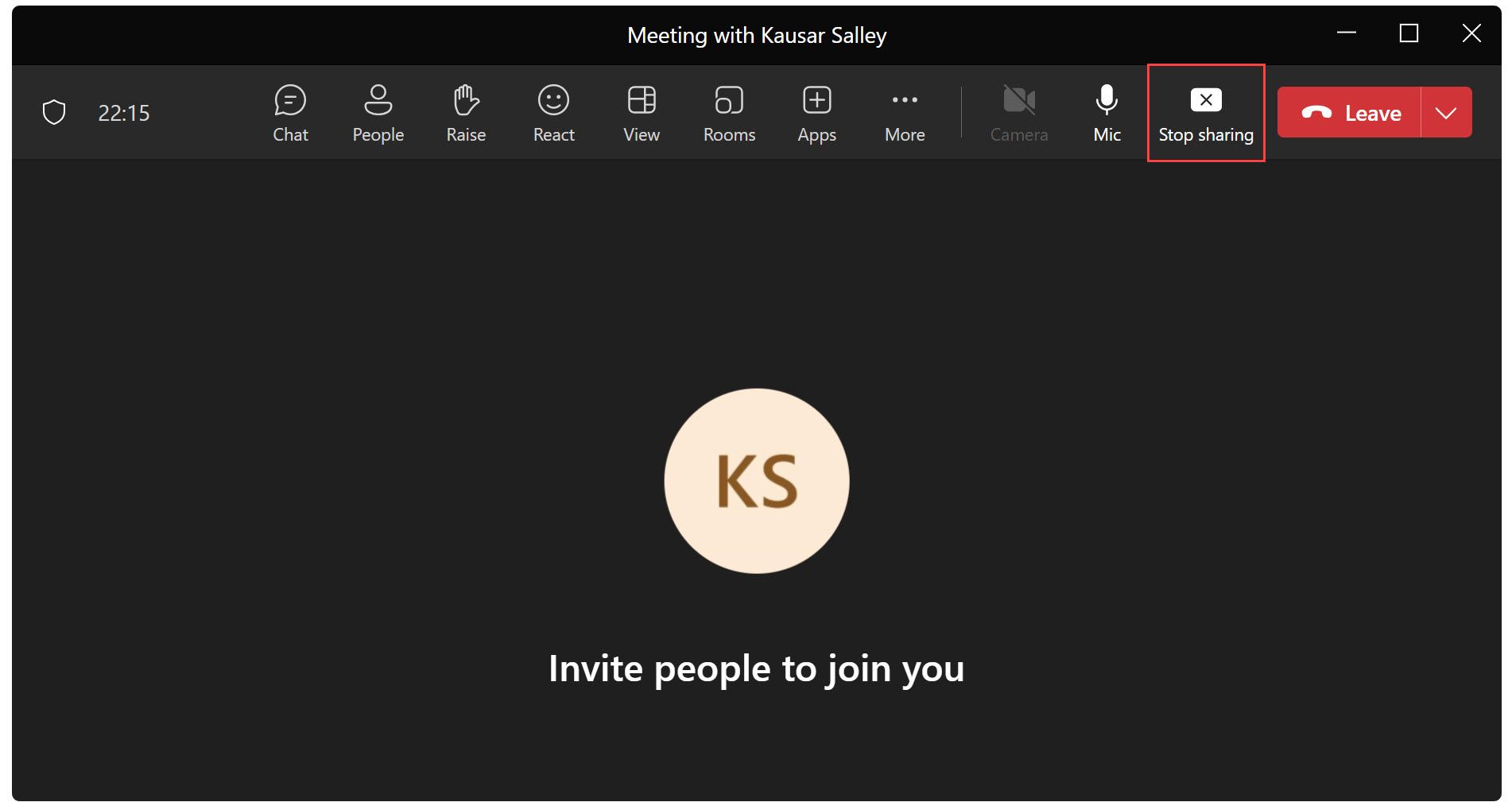This screenshot has width=1512, height=806.
Task: Open reactions with the React icon
Action: pos(553,112)
